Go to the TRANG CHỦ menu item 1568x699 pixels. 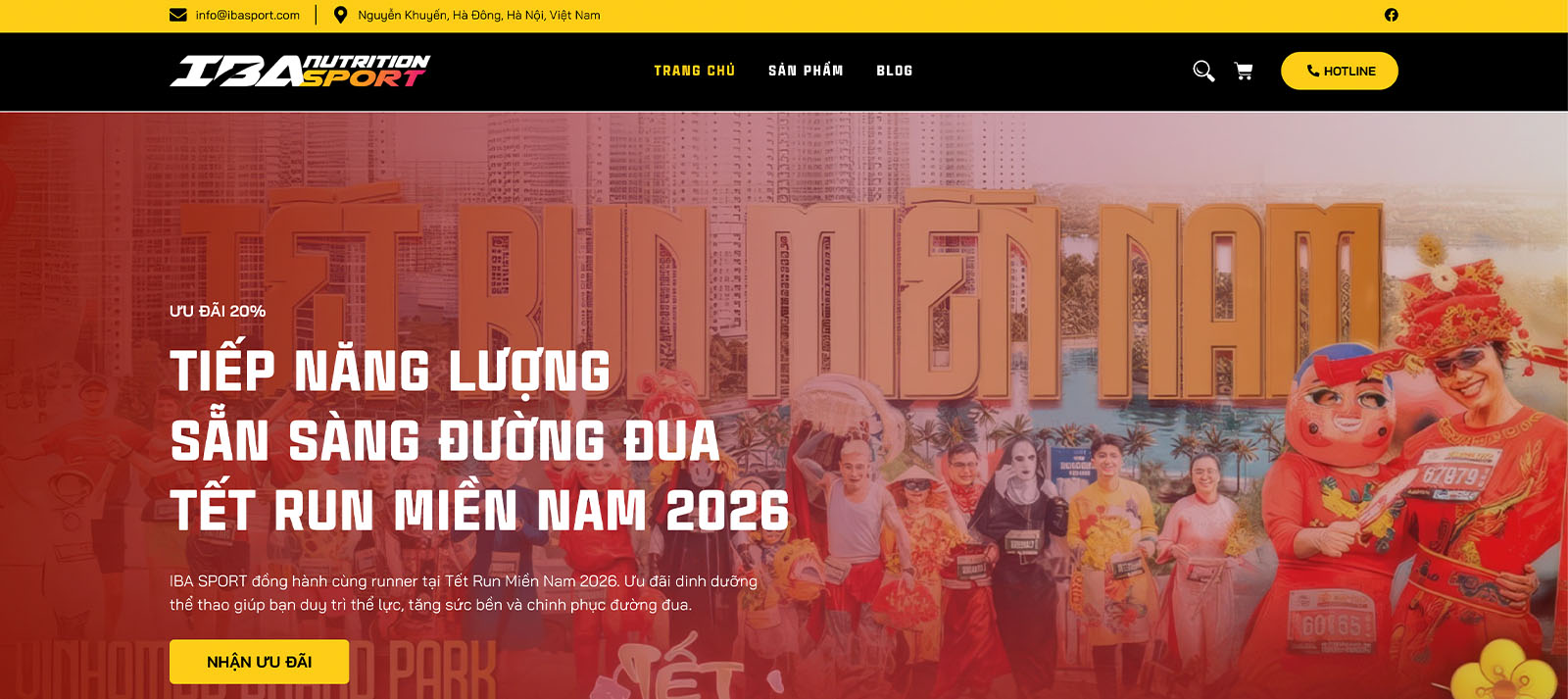695,71
